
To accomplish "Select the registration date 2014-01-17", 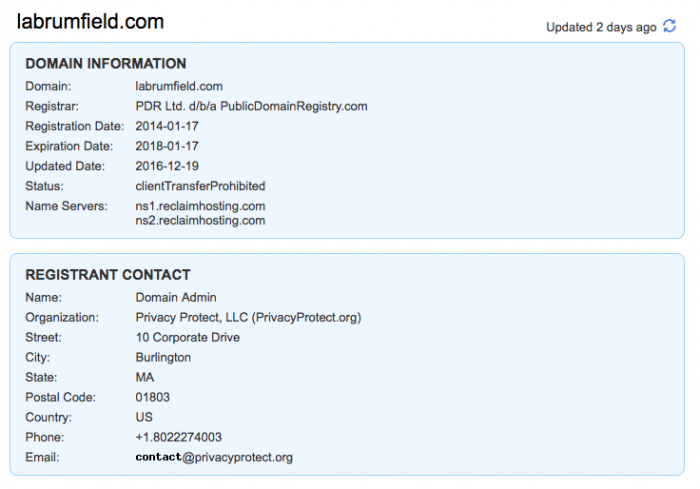I will (167, 126).
